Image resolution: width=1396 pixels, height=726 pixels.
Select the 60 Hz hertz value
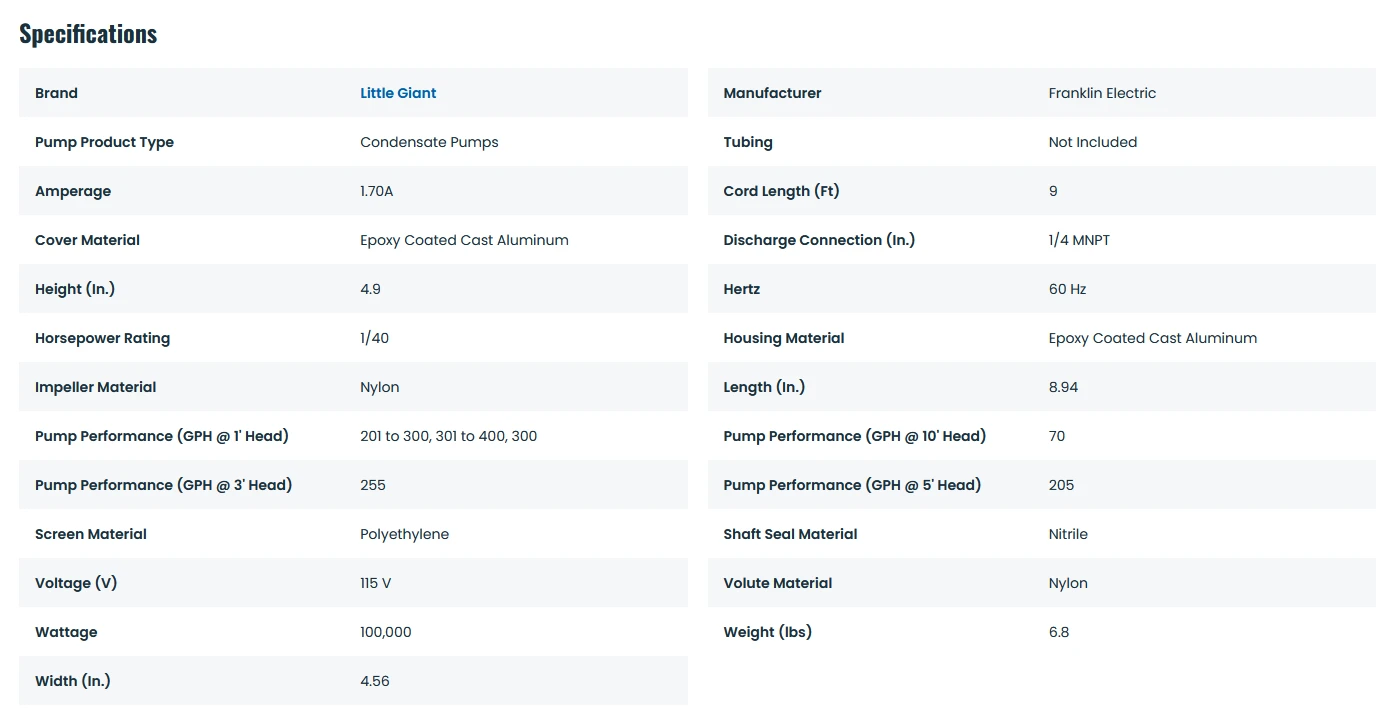1067,289
